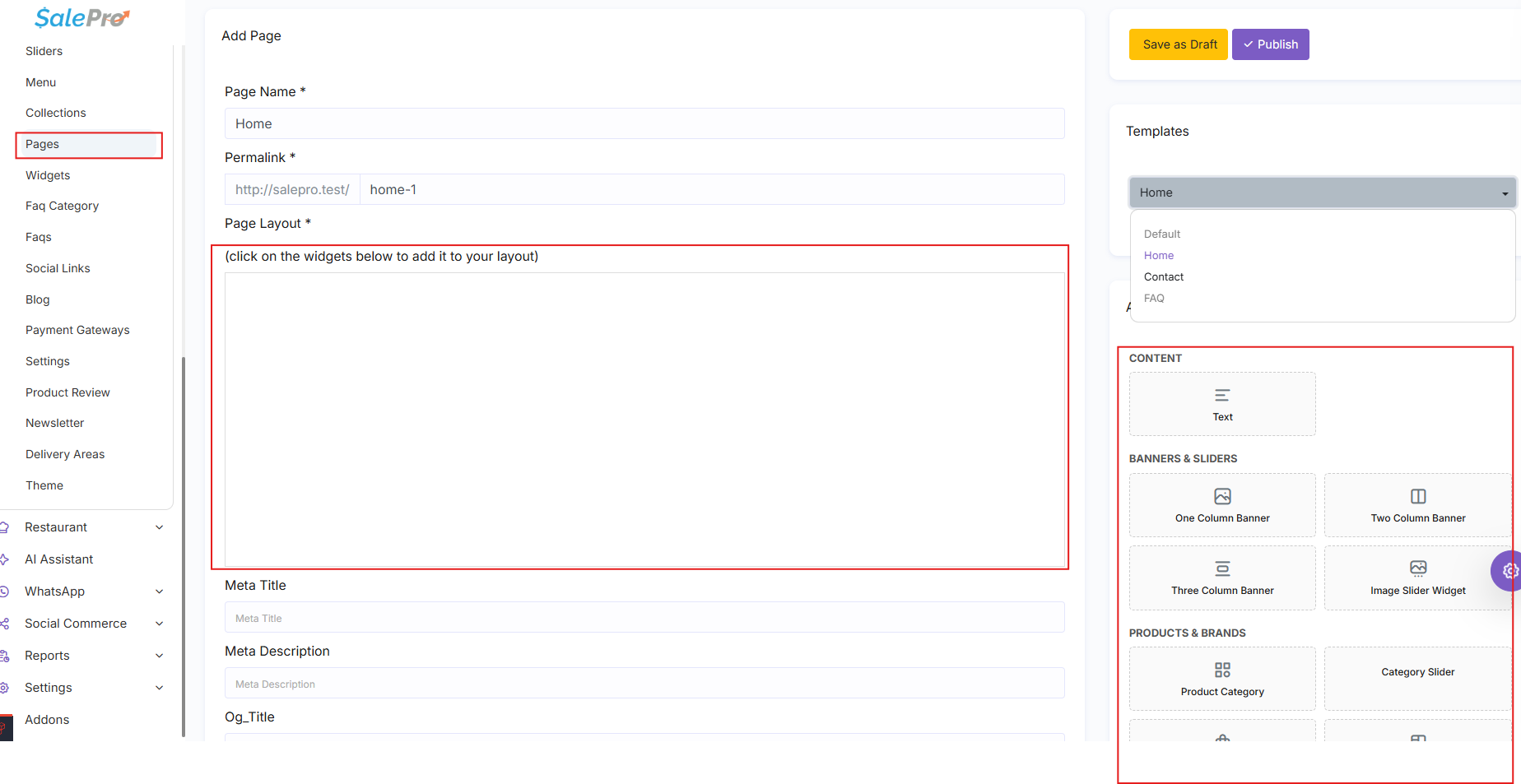Focus the Meta Title field
Viewport: 1521px width, 784px height.
point(644,618)
